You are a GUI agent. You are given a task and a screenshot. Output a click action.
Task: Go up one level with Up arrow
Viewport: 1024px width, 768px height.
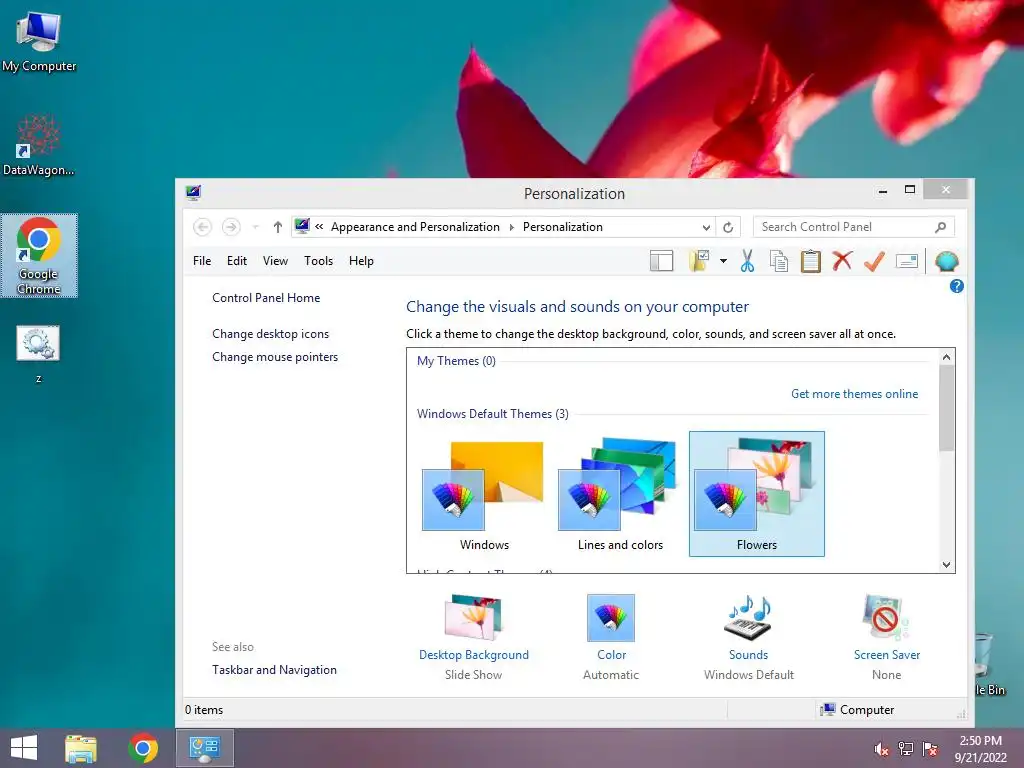pyautogui.click(x=278, y=227)
